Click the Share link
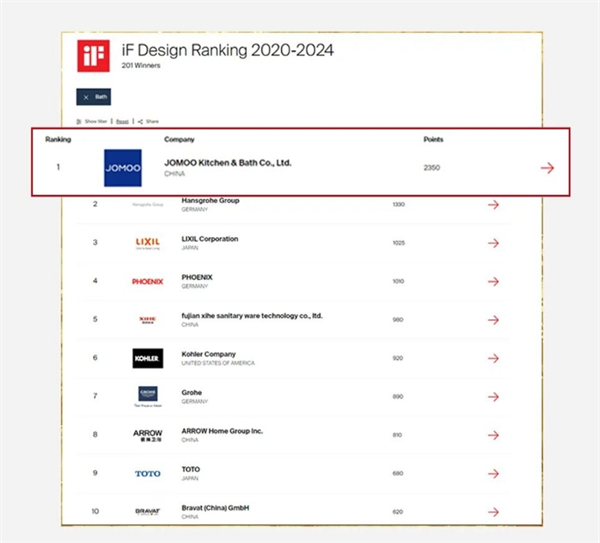The height and width of the screenshot is (543, 600). pos(148,121)
